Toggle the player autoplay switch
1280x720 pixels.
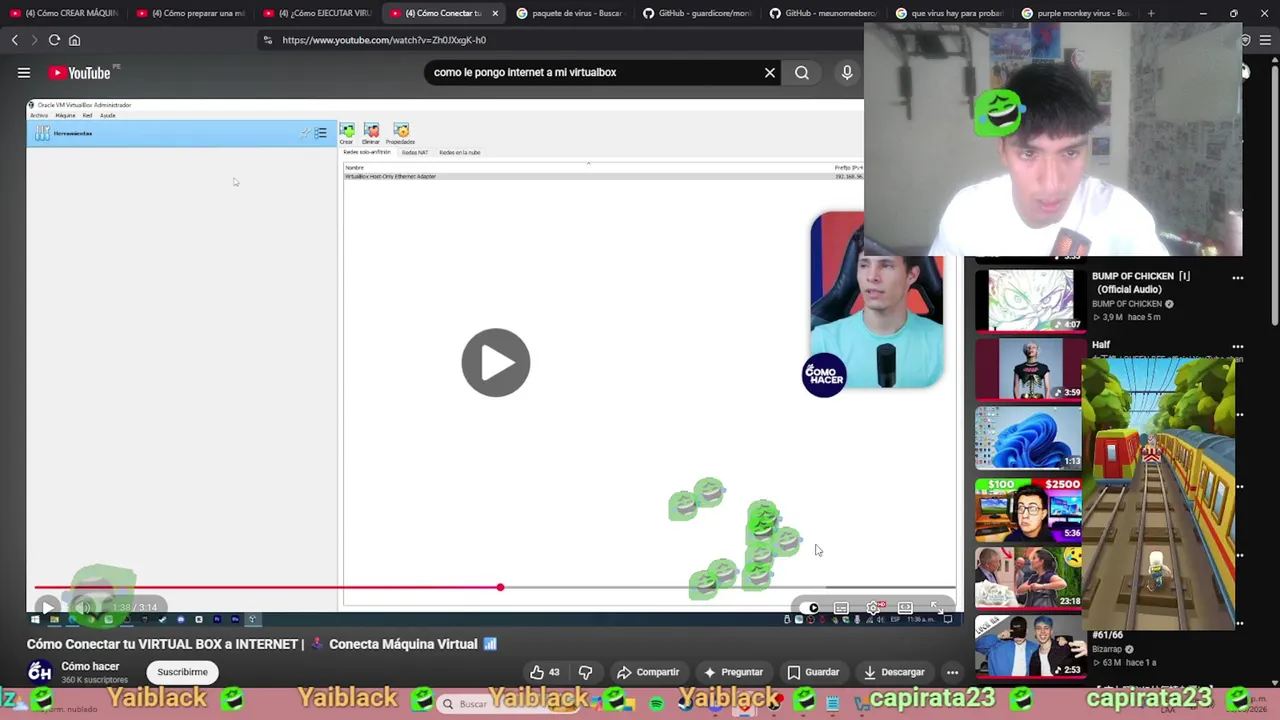pos(811,608)
